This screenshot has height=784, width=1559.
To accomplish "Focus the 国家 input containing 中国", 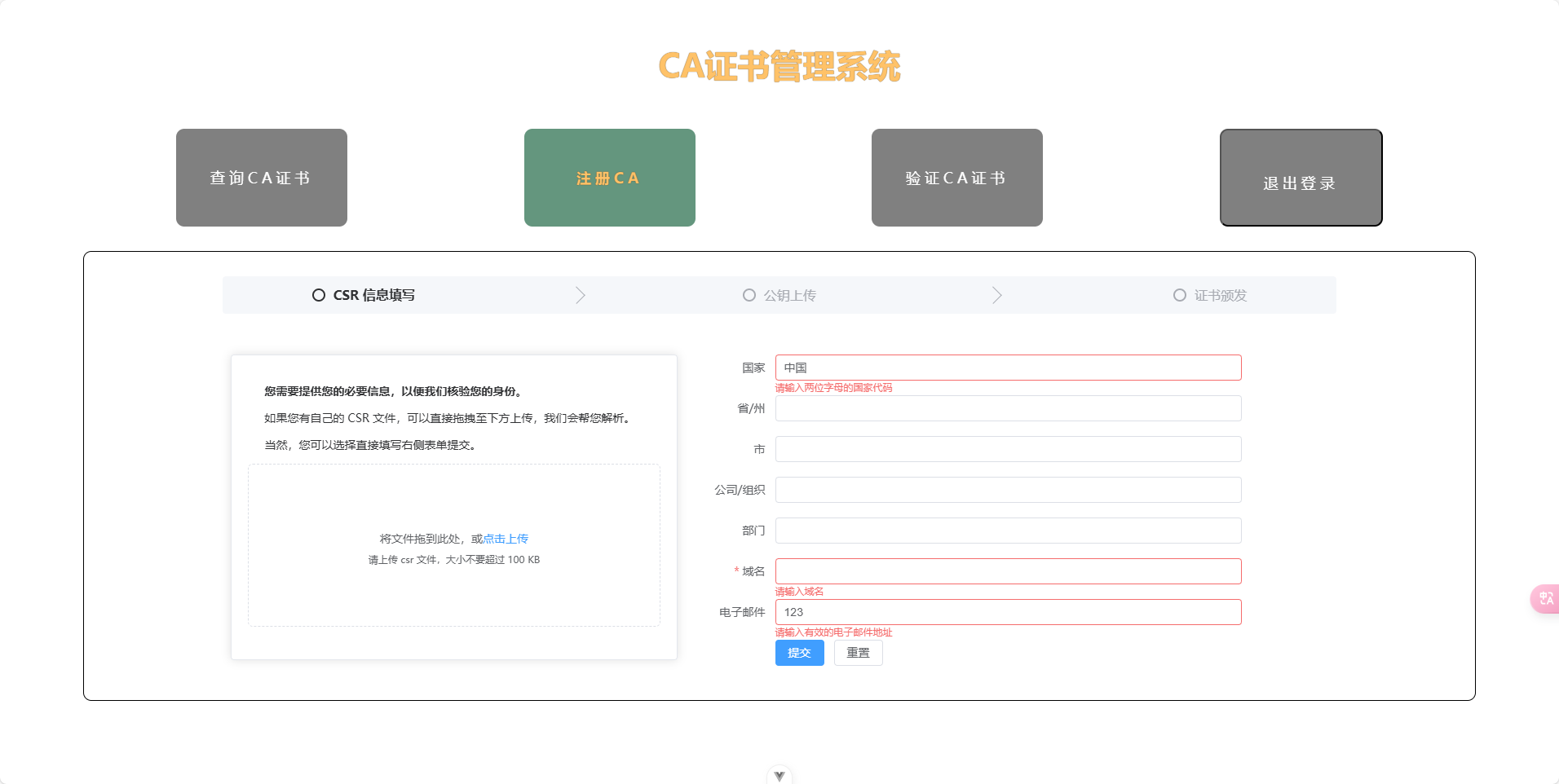I will 1009,368.
